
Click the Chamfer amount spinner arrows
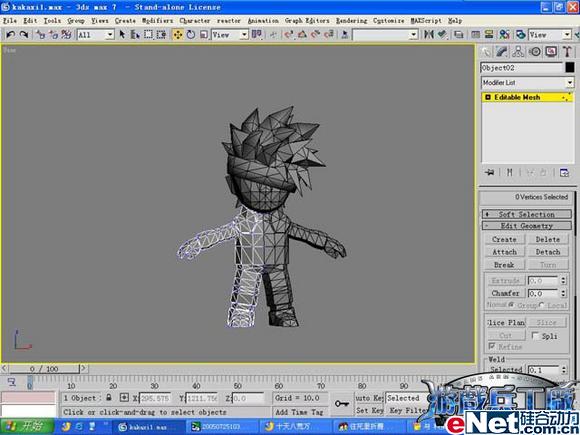tap(563, 293)
